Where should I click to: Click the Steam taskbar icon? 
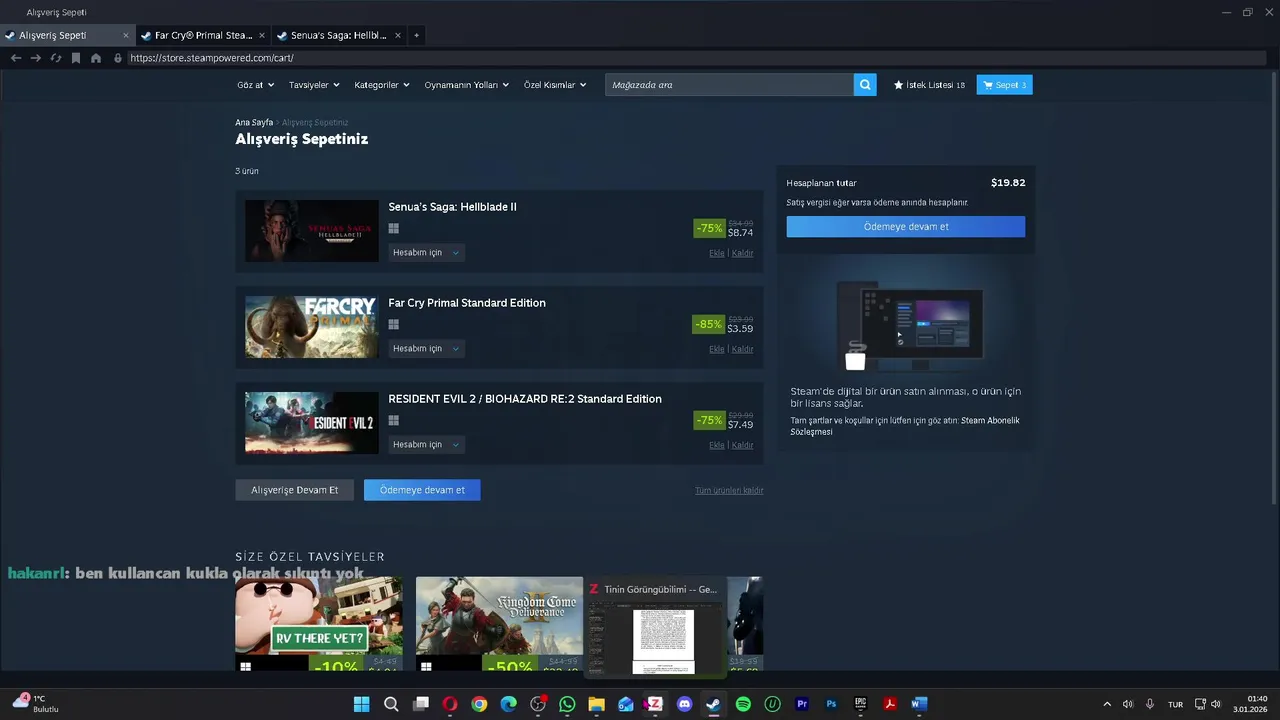tap(713, 704)
